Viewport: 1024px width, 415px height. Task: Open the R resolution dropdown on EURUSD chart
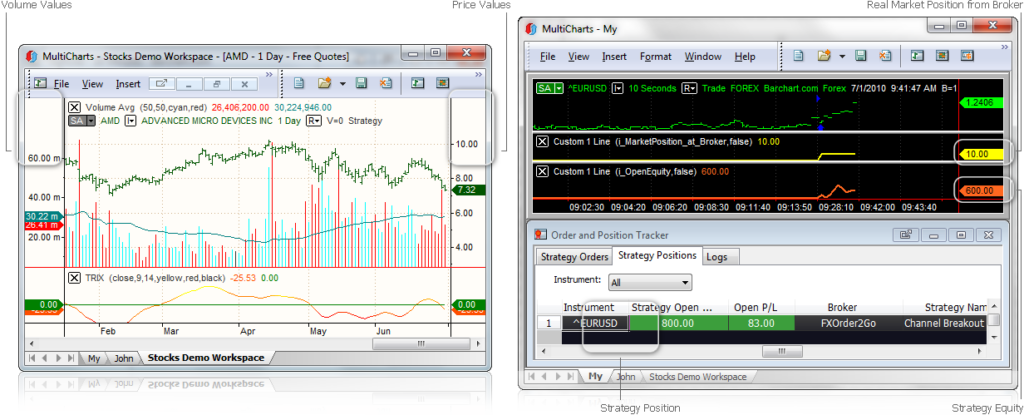[x=691, y=89]
